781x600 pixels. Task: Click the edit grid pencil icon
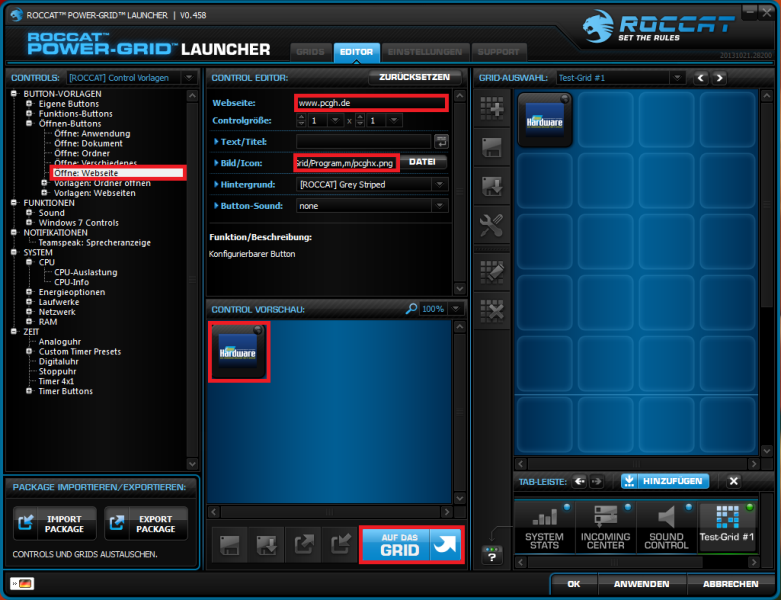click(x=492, y=272)
